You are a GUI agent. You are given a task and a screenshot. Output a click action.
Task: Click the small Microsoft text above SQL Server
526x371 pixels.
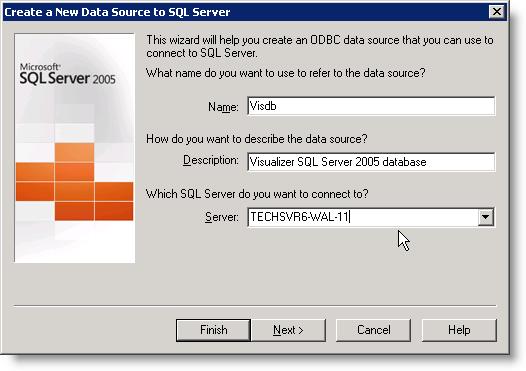[x=40, y=67]
